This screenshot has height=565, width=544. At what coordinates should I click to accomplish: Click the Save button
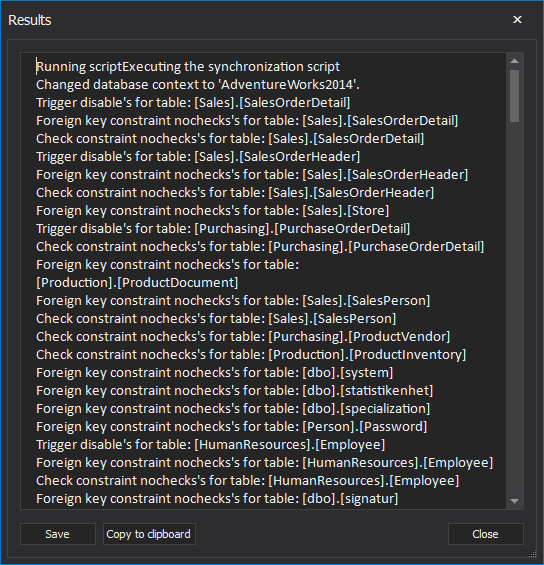[58, 534]
